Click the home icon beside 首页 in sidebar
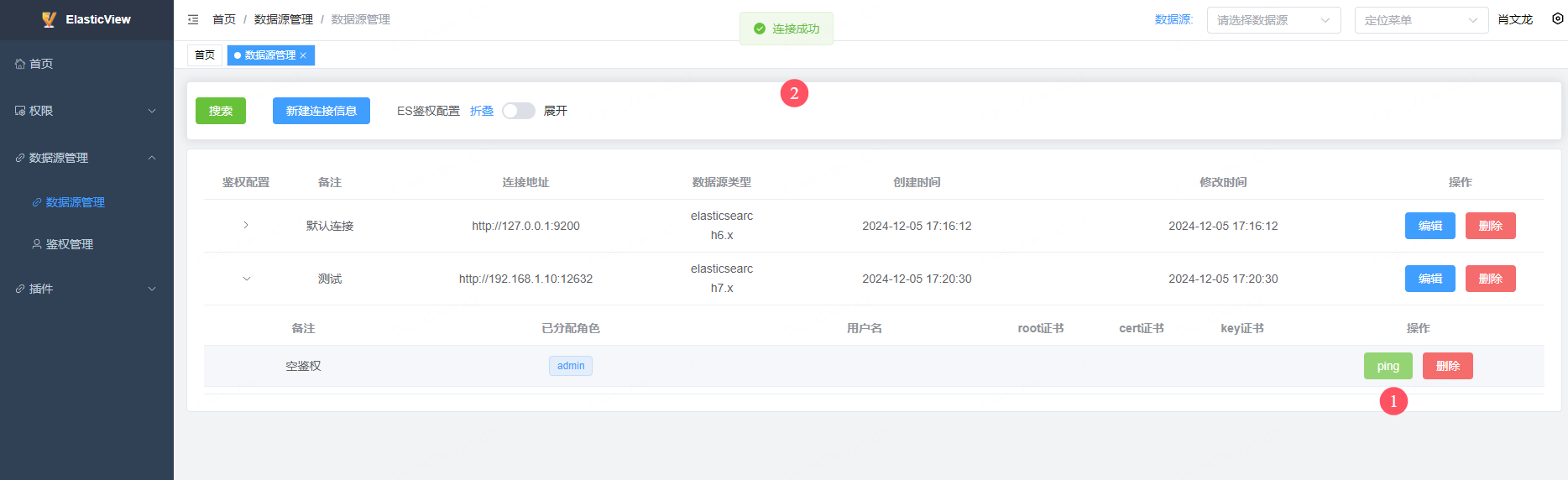1568x480 pixels. [x=20, y=64]
